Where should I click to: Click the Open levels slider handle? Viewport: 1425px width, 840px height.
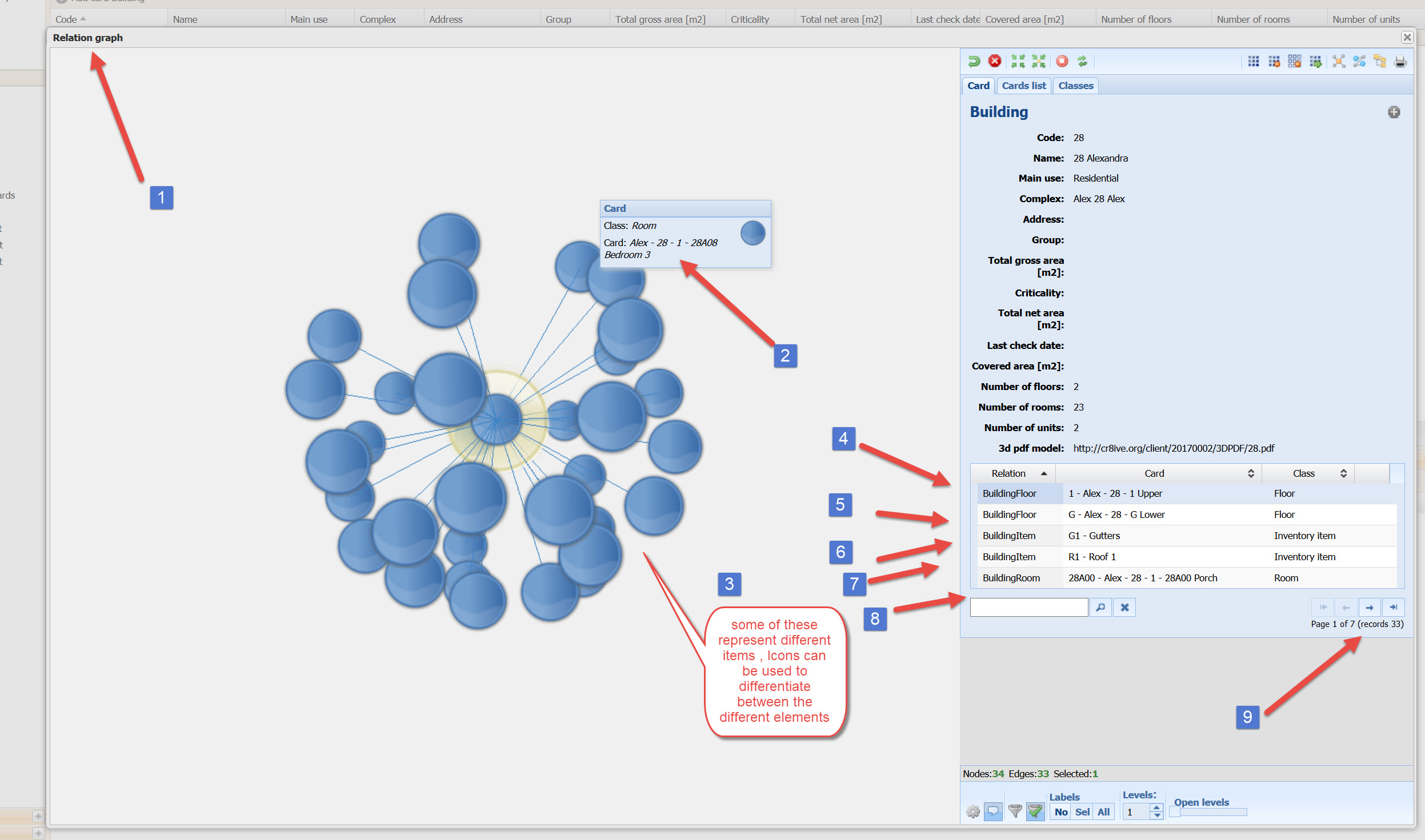(1175, 812)
